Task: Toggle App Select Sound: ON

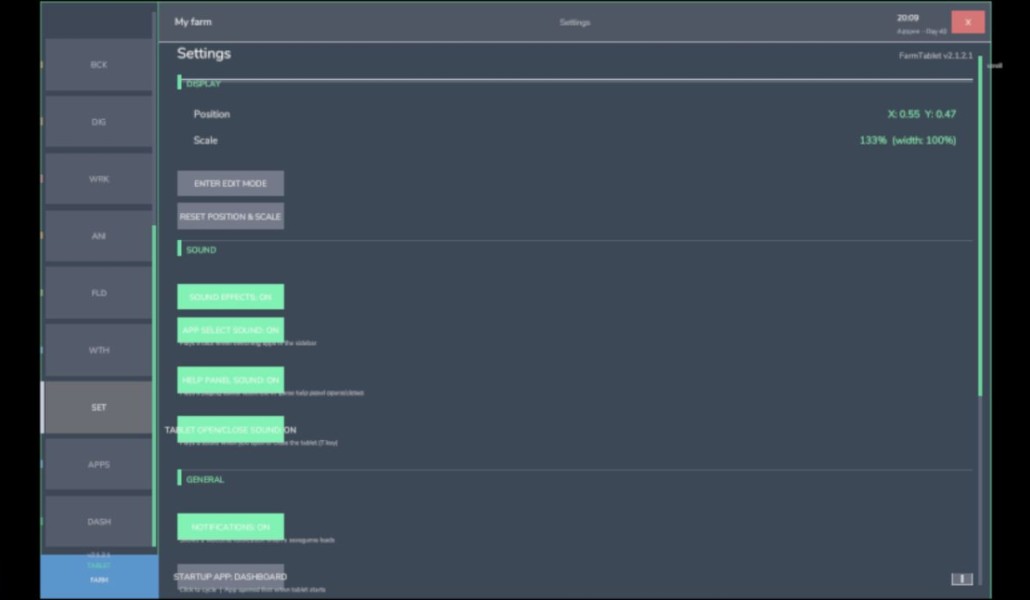Action: [231, 330]
